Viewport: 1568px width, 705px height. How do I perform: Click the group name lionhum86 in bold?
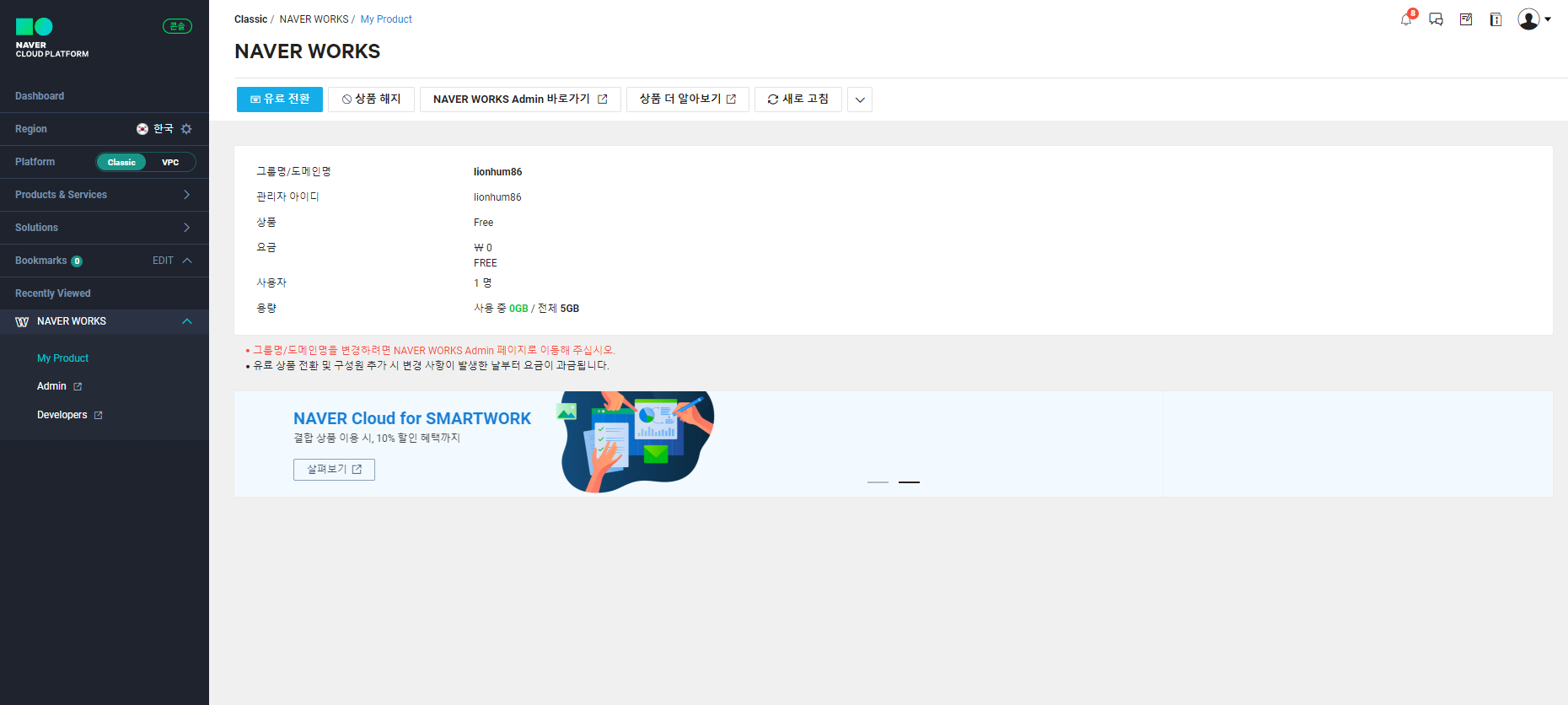(497, 172)
